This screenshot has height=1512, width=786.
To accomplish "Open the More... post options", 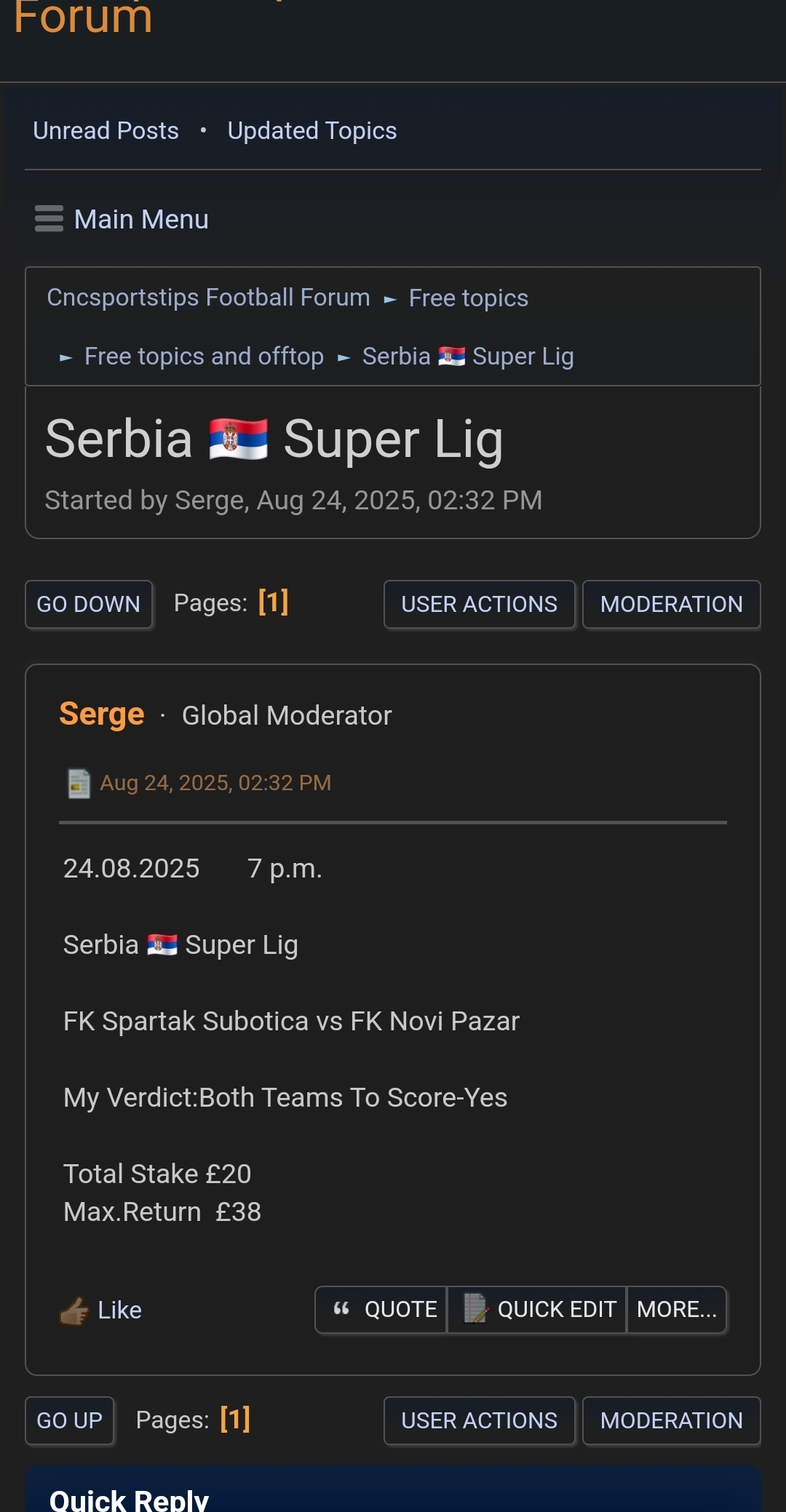I will [x=676, y=1310].
